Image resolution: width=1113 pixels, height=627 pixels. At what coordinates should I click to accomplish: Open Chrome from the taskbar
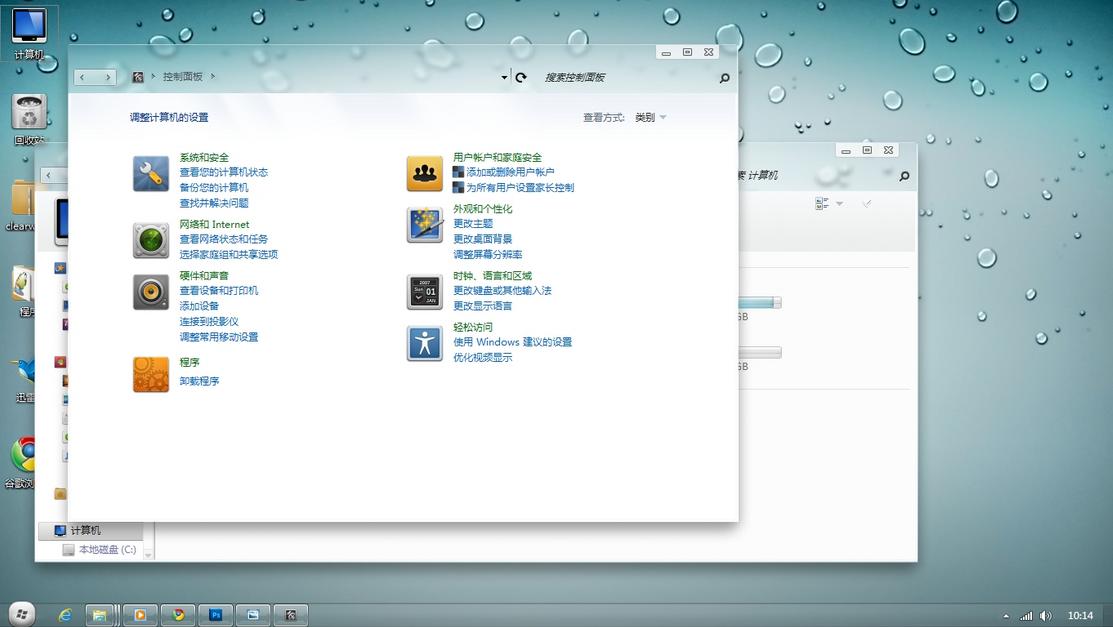[178, 613]
